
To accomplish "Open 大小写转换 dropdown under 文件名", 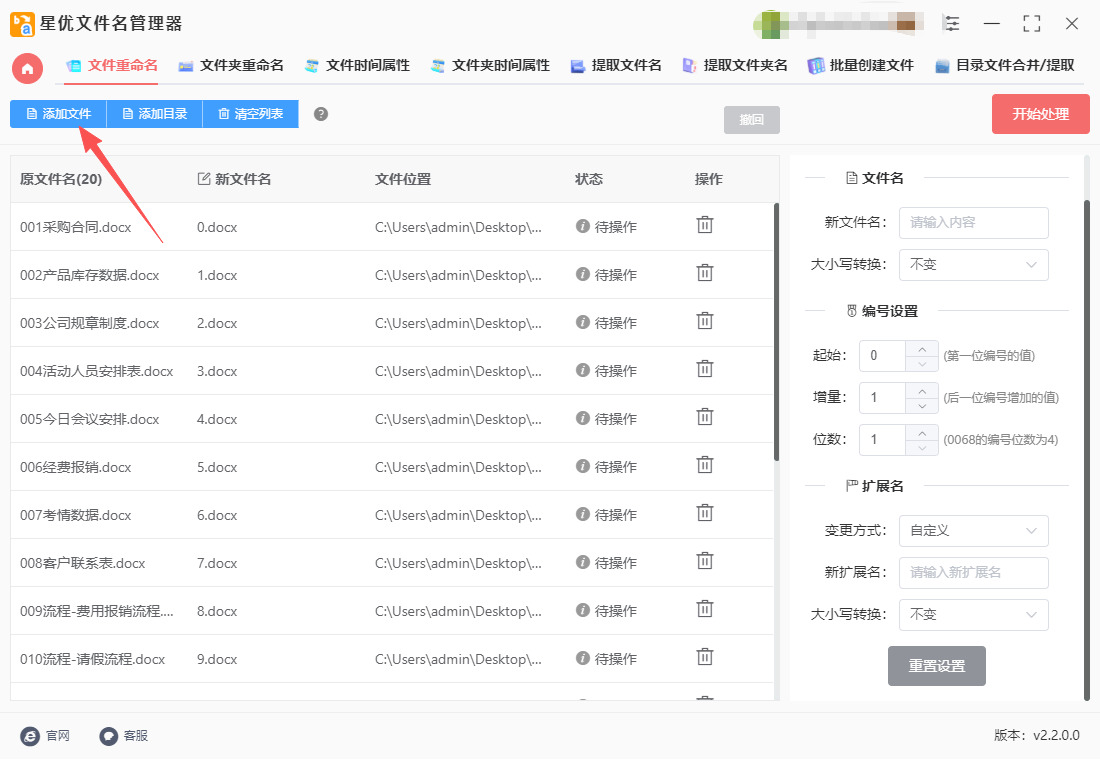I will 973,265.
